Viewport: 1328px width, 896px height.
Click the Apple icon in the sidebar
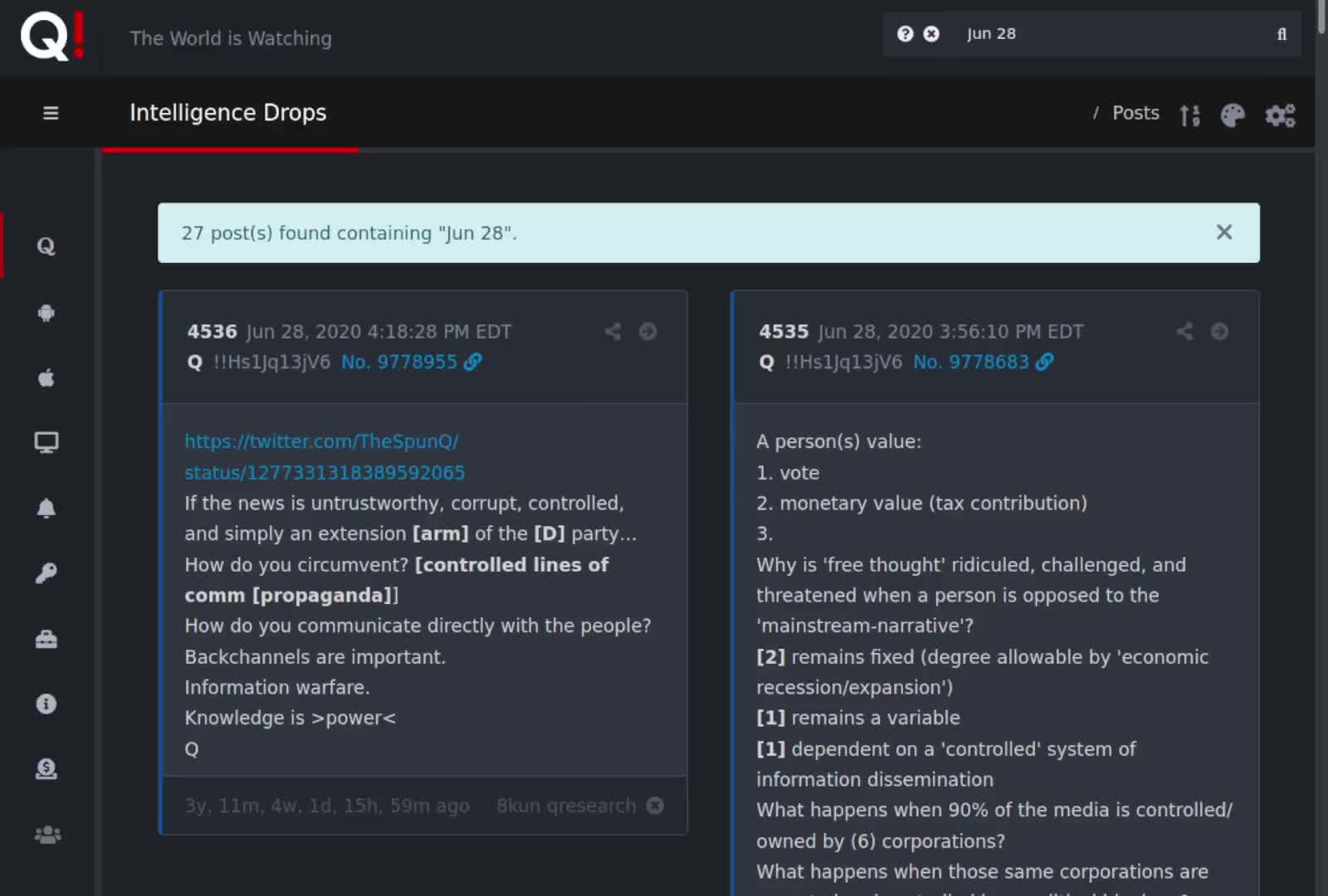click(x=46, y=378)
